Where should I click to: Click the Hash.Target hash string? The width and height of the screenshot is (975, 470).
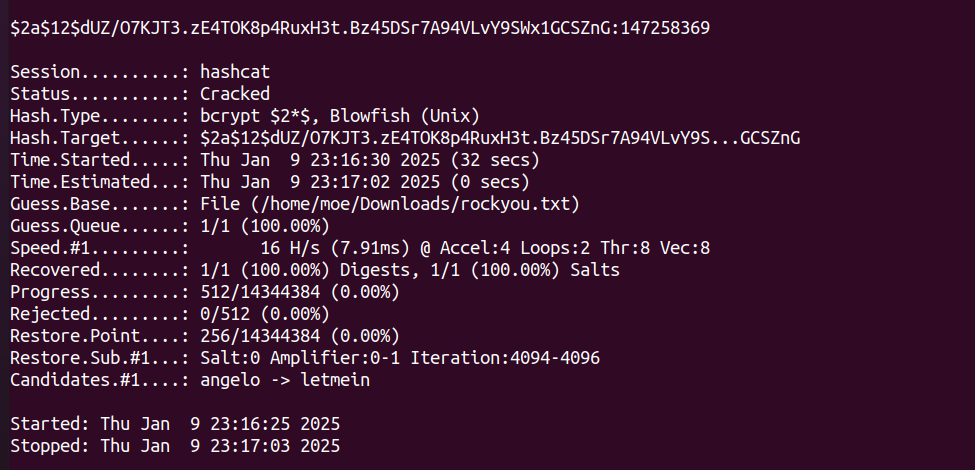500,138
